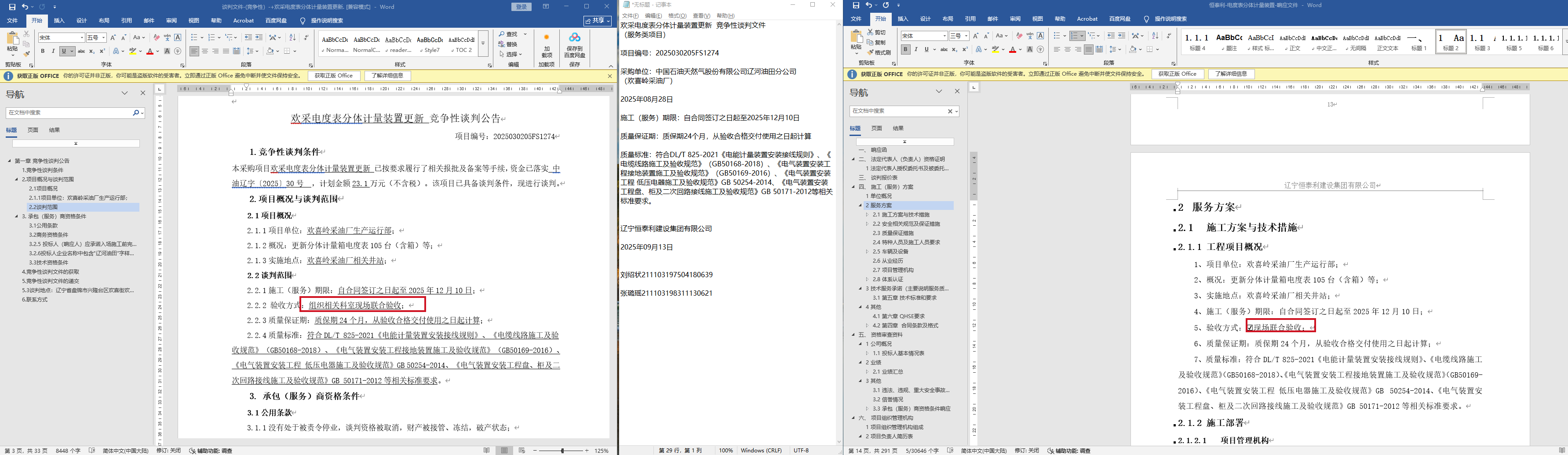
Task: Switch to the 页面 tab in the left navigation pane
Action: 33,130
